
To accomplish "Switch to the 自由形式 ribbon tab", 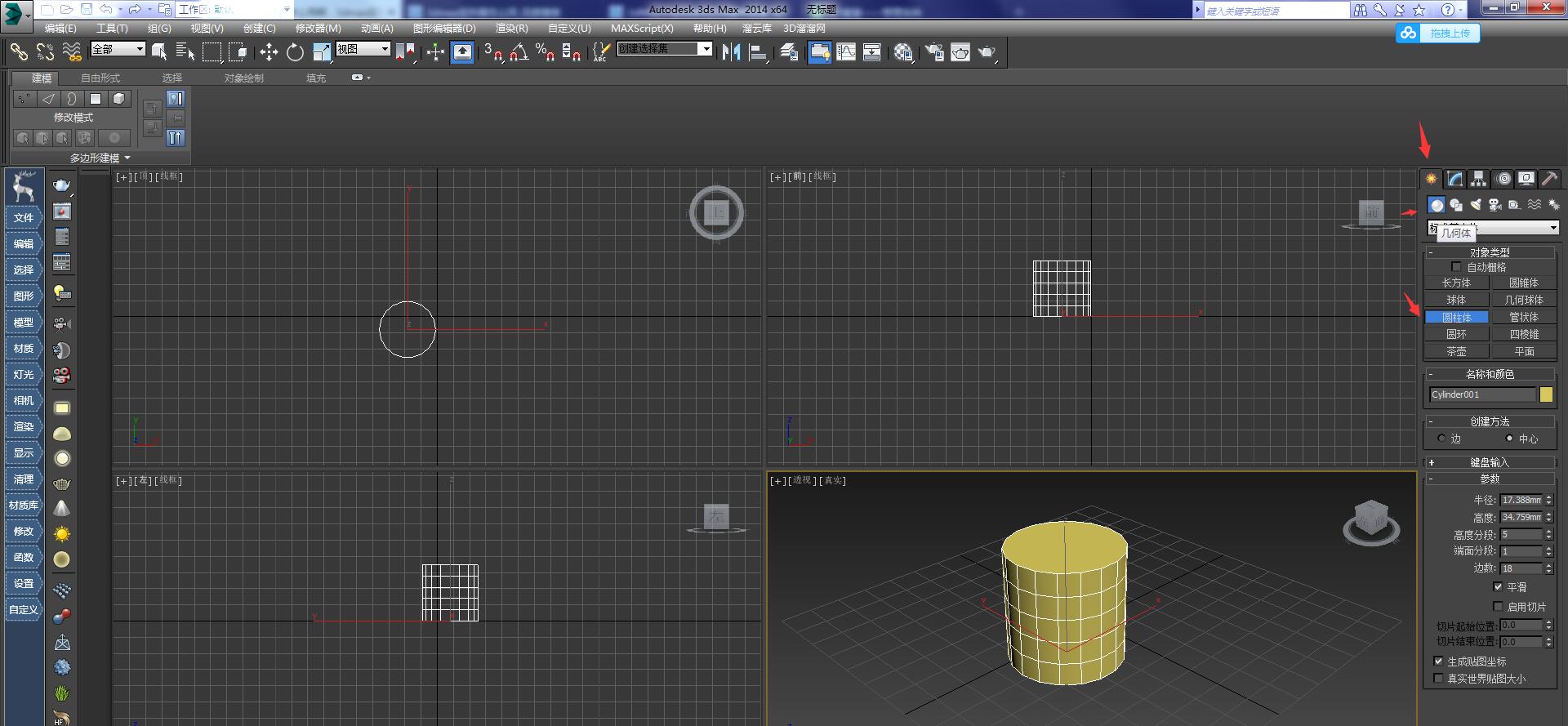I will point(100,78).
